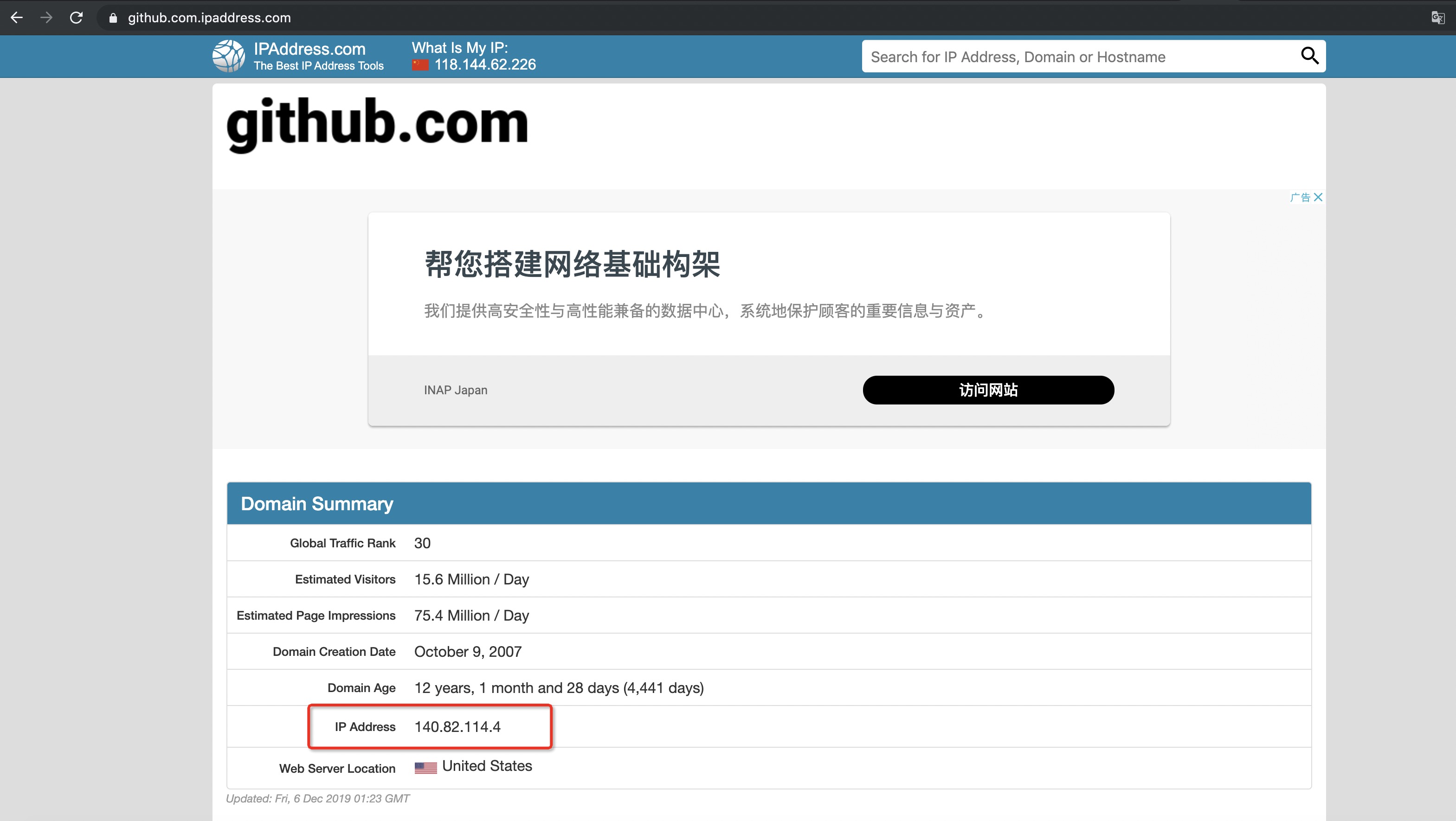
Task: Click the China flag beside my IP
Action: (420, 65)
